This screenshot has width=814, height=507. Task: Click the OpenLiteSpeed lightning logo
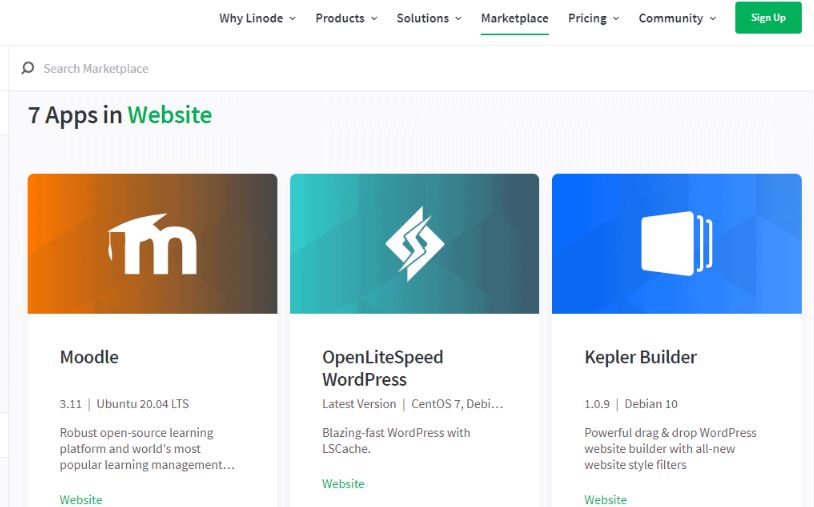pos(414,244)
